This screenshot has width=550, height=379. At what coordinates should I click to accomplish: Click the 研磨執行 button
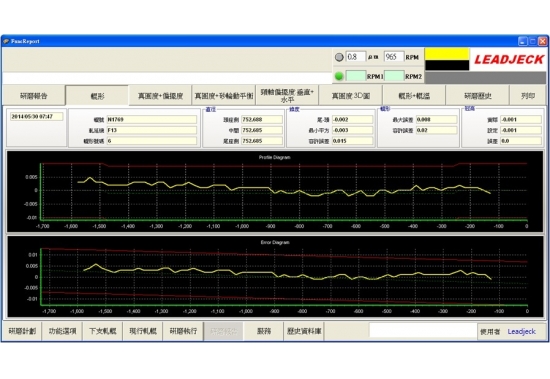pos(183,331)
